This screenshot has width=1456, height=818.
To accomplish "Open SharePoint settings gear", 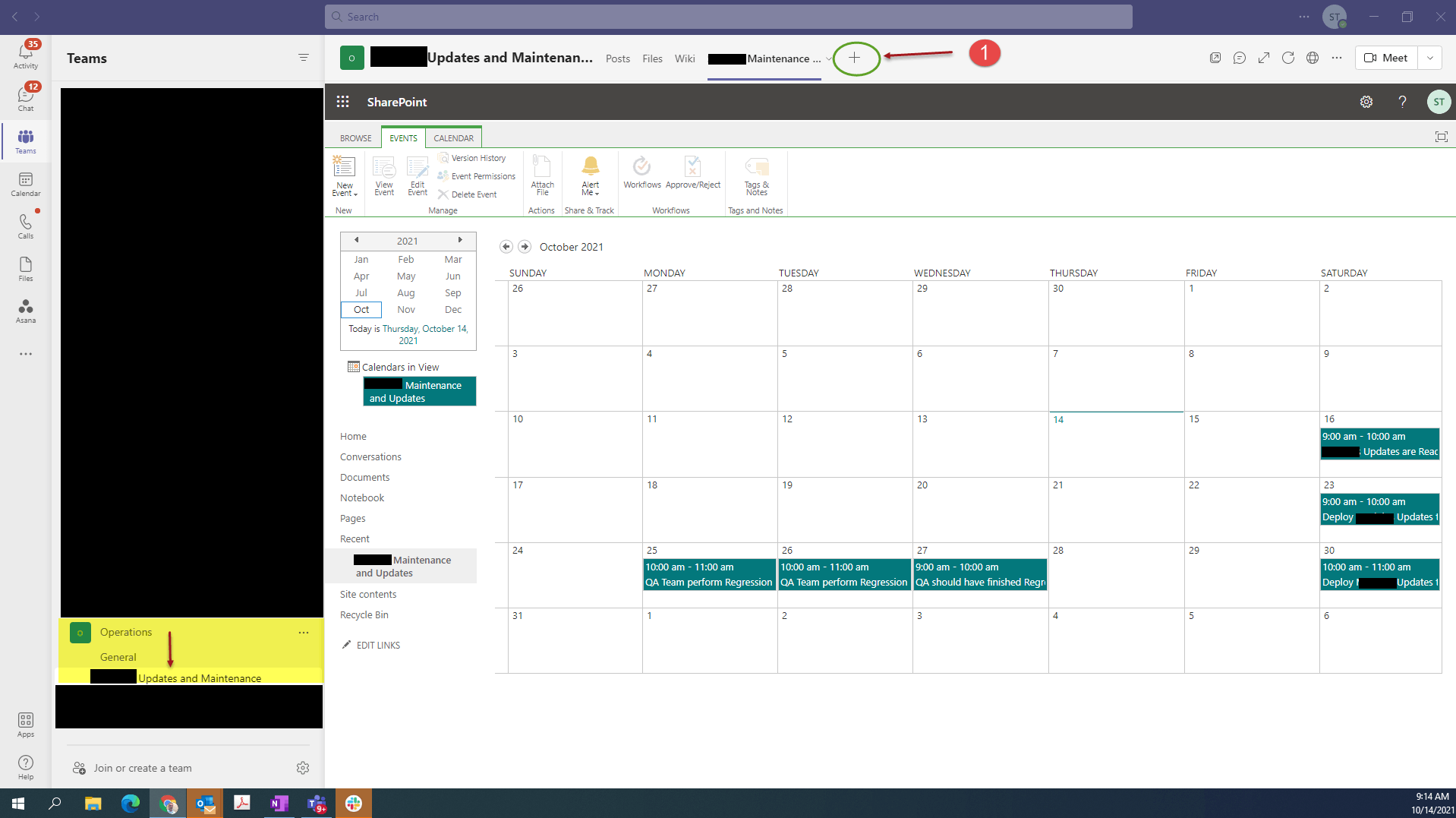I will click(x=1366, y=102).
